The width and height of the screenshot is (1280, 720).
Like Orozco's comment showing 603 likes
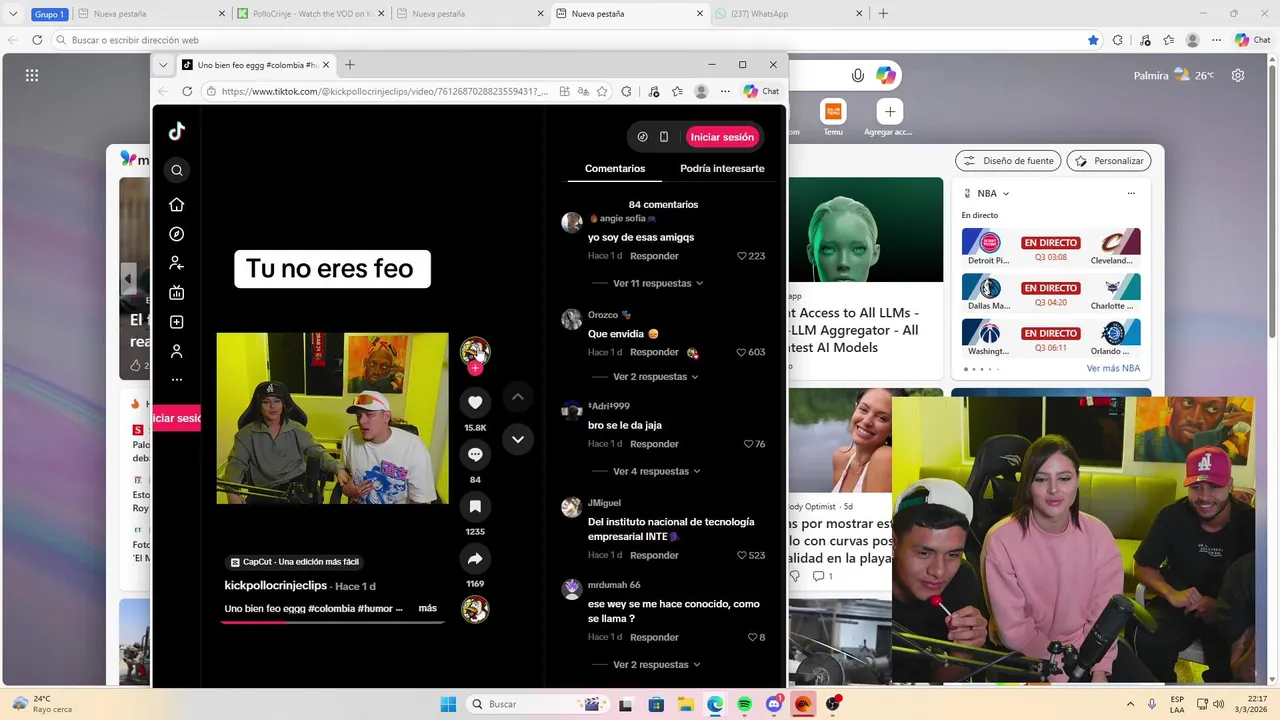pyautogui.click(x=742, y=352)
